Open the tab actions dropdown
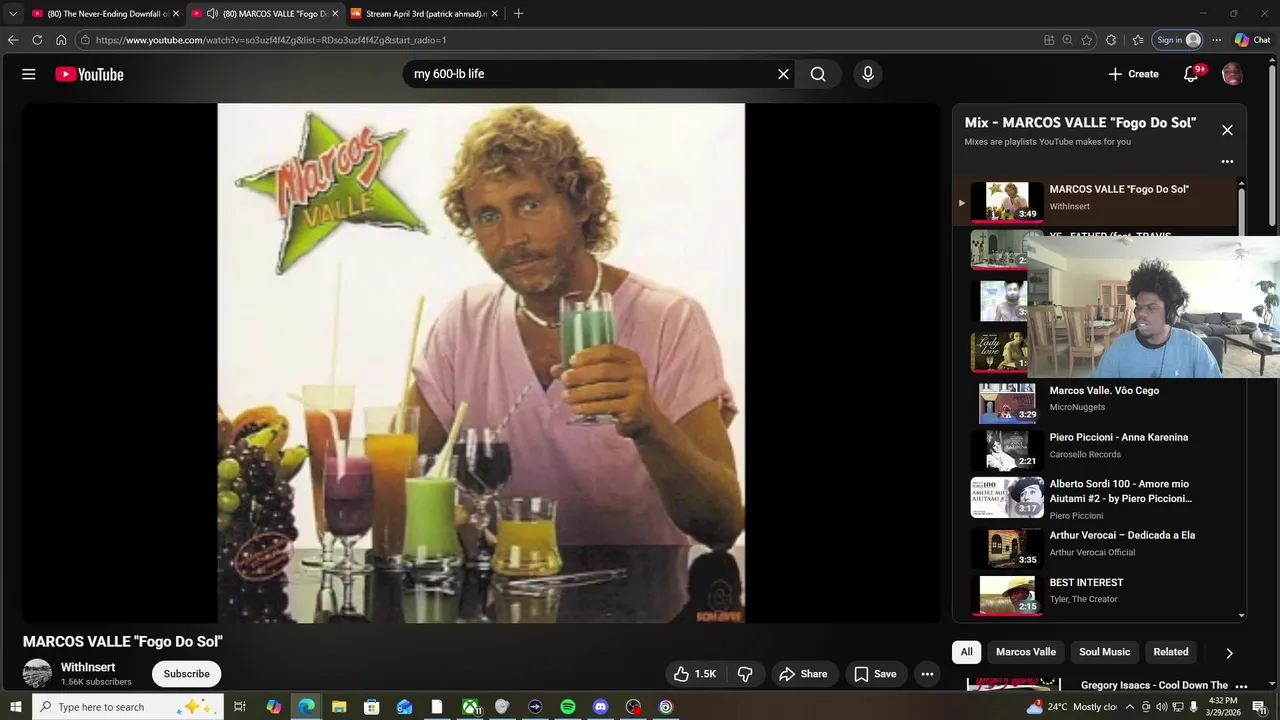This screenshot has height=720, width=1280. (13, 13)
